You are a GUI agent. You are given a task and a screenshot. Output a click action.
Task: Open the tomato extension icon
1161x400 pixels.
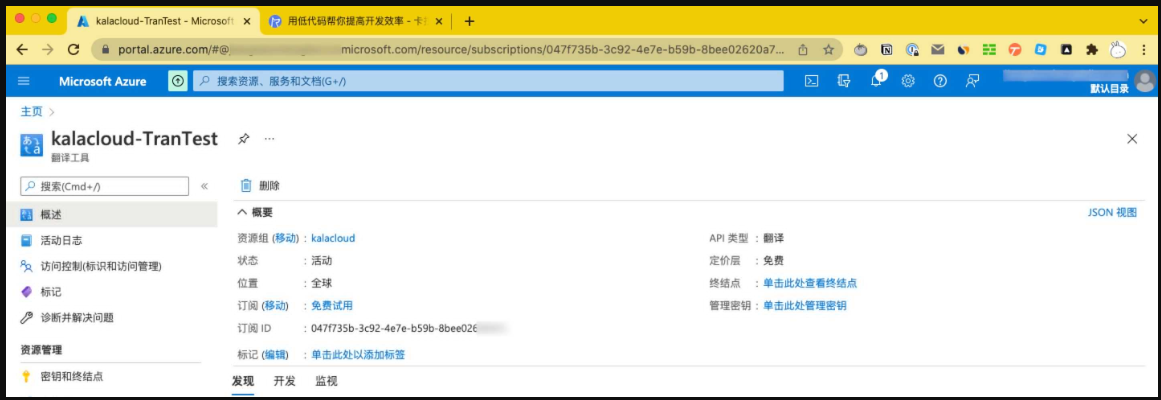point(861,50)
